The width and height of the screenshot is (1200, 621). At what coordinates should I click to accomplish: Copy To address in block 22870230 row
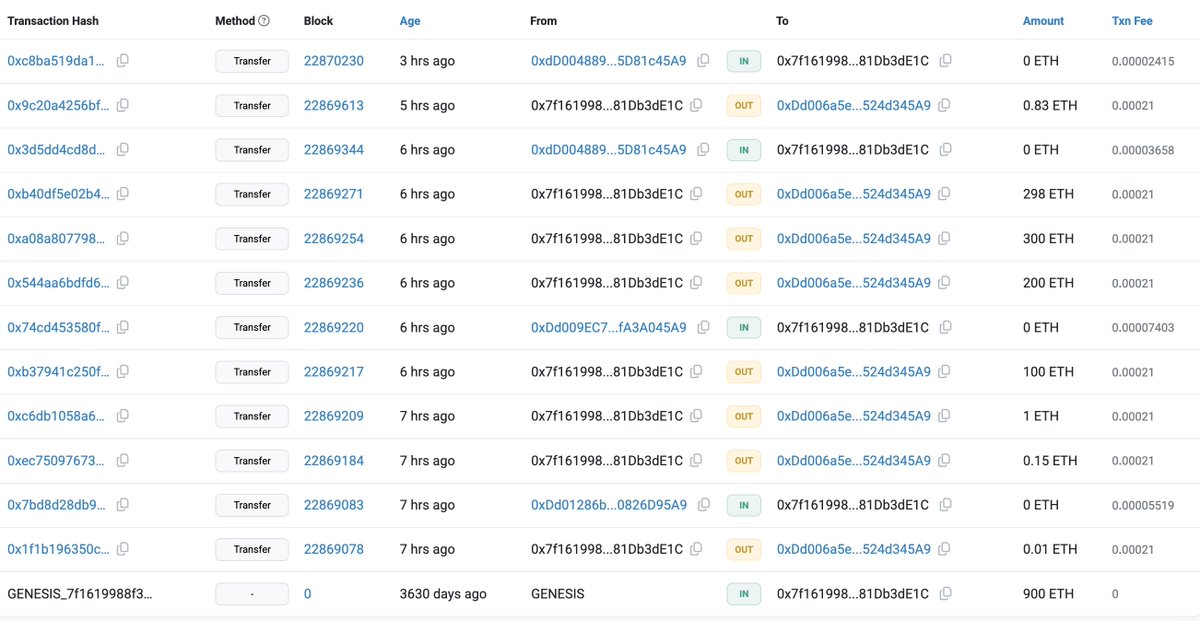(x=945, y=61)
